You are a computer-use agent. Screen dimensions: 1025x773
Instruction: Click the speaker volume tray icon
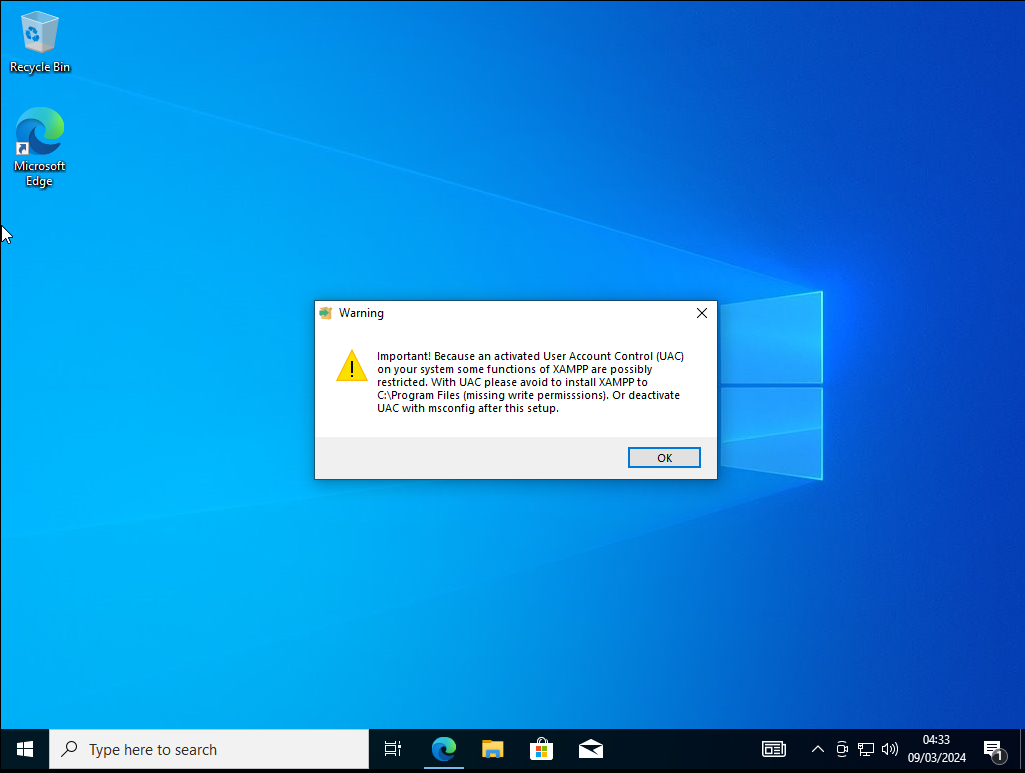(x=890, y=749)
